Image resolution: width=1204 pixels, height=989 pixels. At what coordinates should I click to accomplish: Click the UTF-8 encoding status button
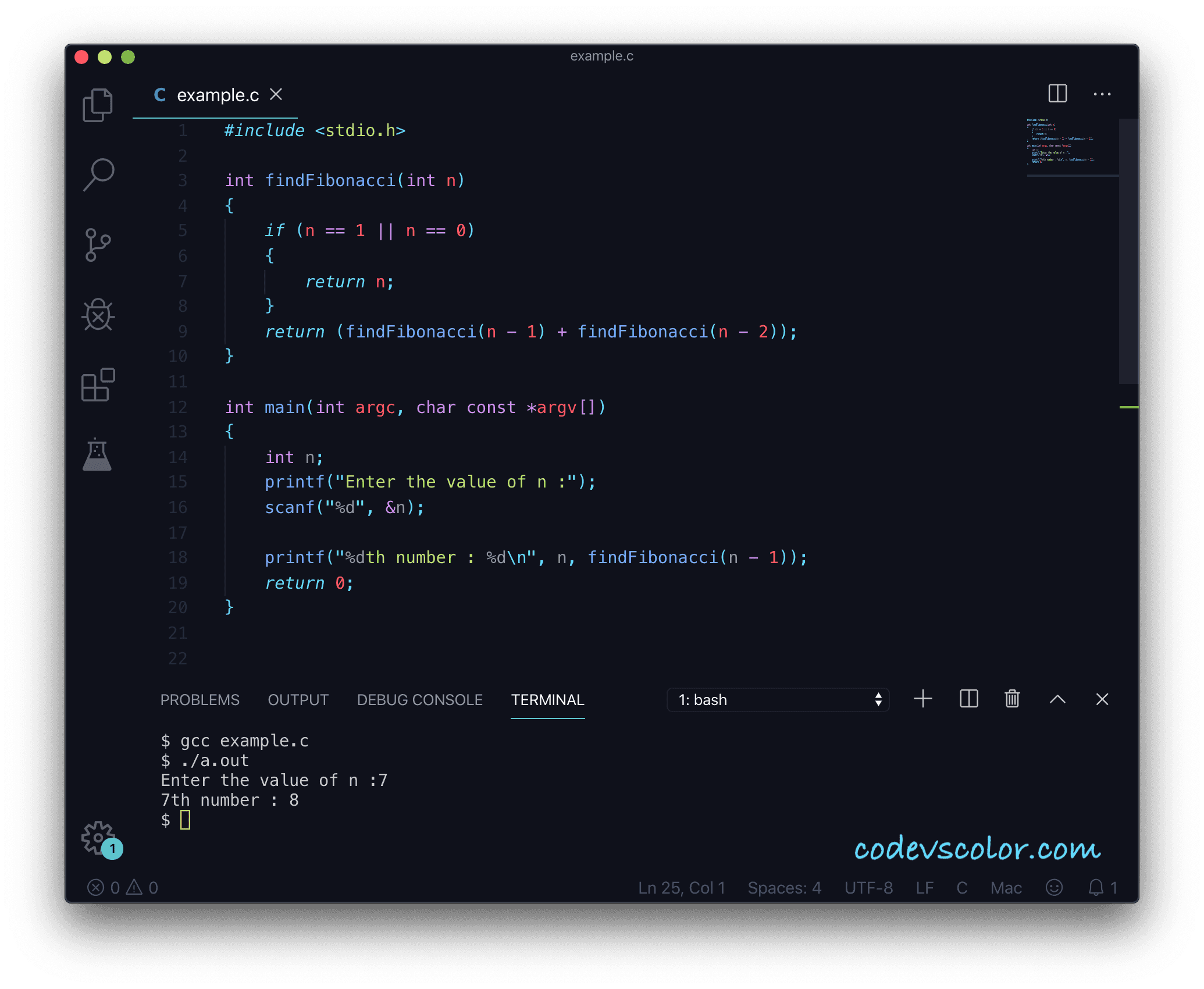tap(868, 888)
